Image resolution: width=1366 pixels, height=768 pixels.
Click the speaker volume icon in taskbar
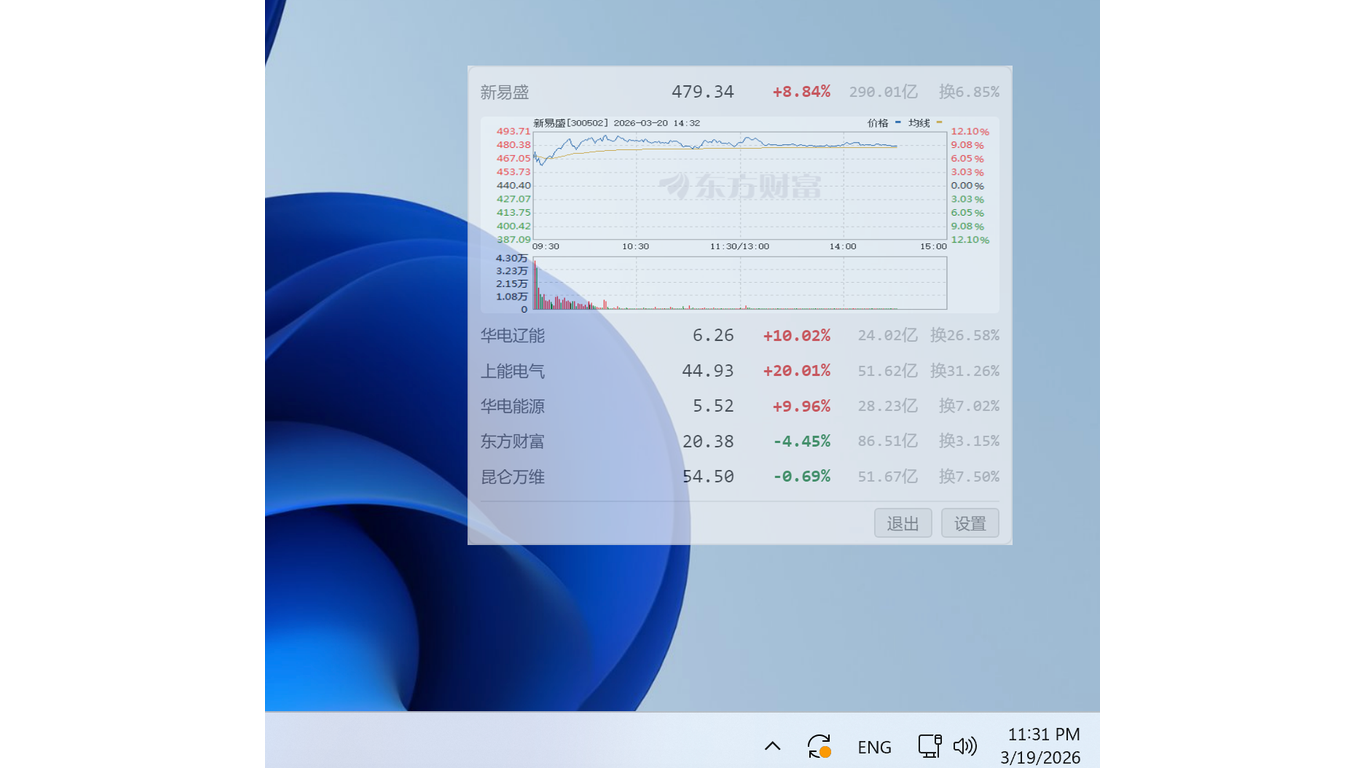click(963, 745)
